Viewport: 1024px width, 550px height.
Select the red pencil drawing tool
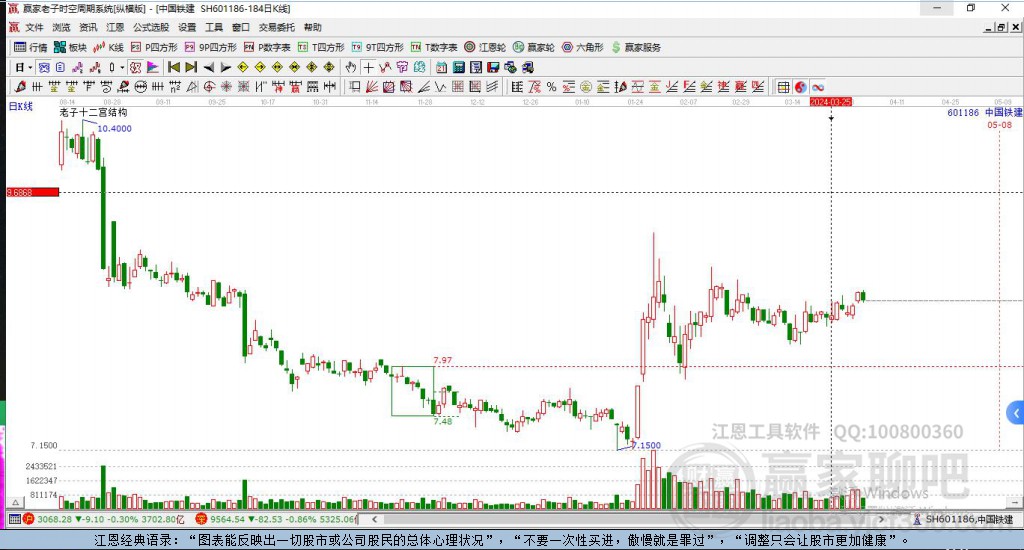[20, 87]
